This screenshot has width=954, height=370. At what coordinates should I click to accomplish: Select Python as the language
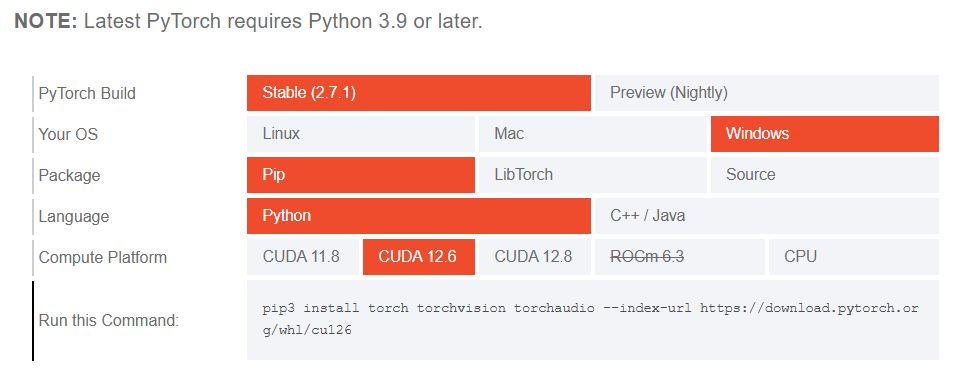click(x=419, y=216)
